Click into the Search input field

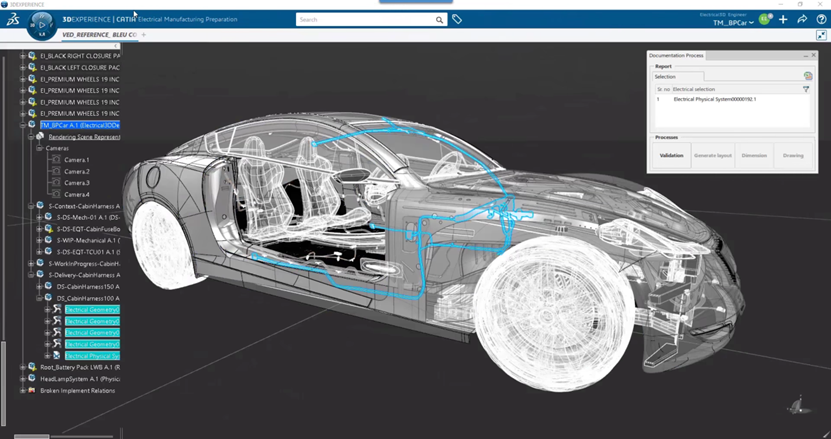(x=366, y=20)
